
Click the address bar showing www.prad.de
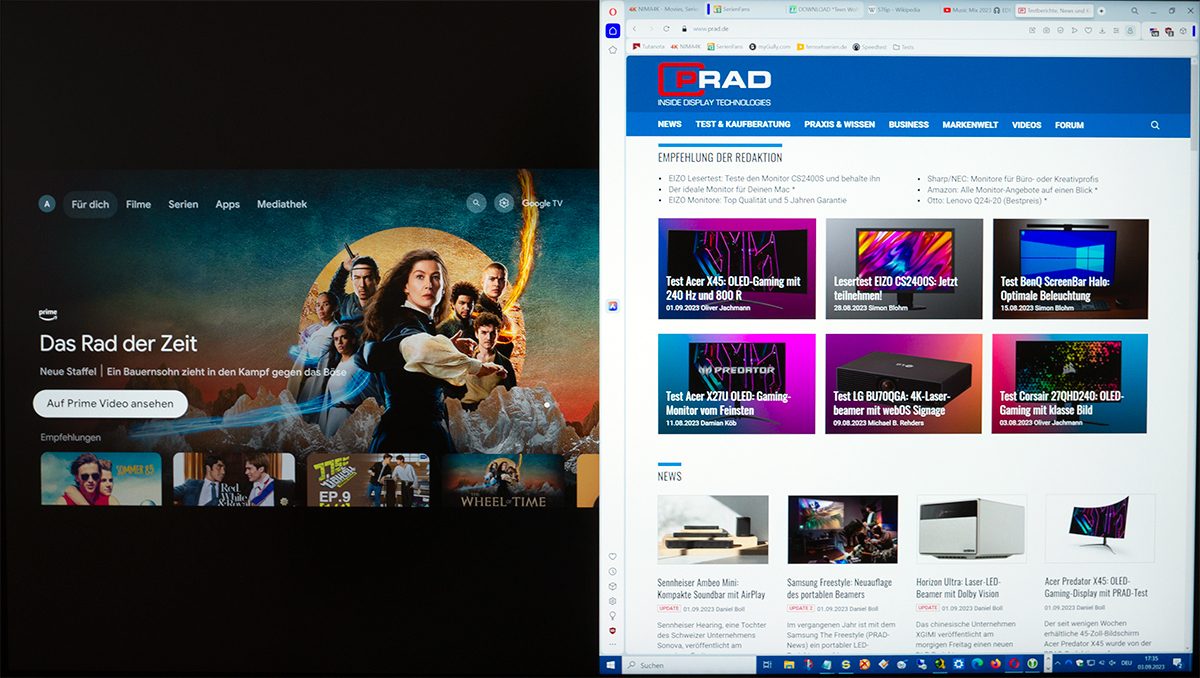point(850,29)
